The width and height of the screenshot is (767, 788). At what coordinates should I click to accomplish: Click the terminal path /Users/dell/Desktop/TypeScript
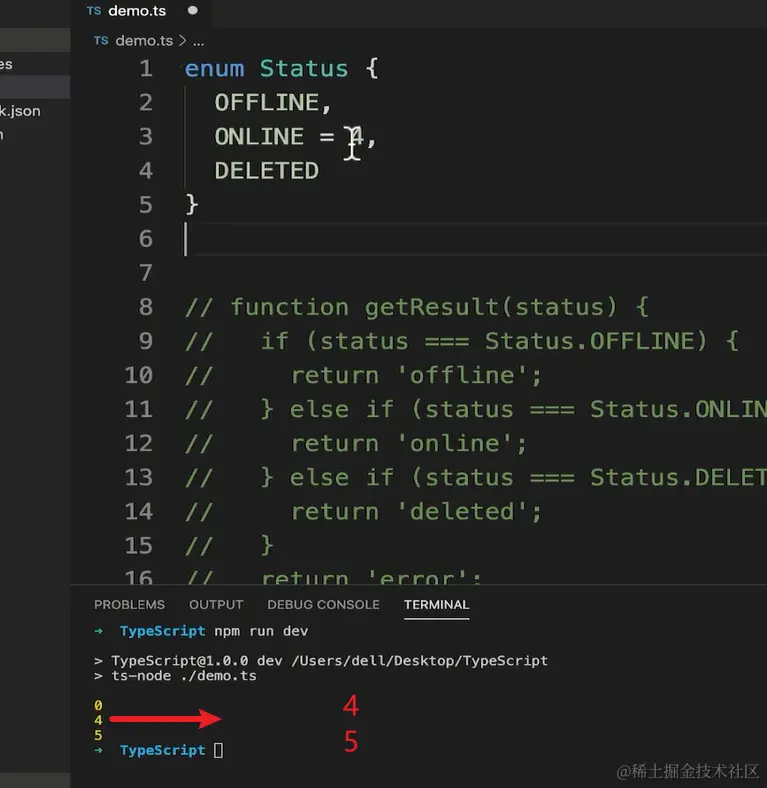[419, 661]
